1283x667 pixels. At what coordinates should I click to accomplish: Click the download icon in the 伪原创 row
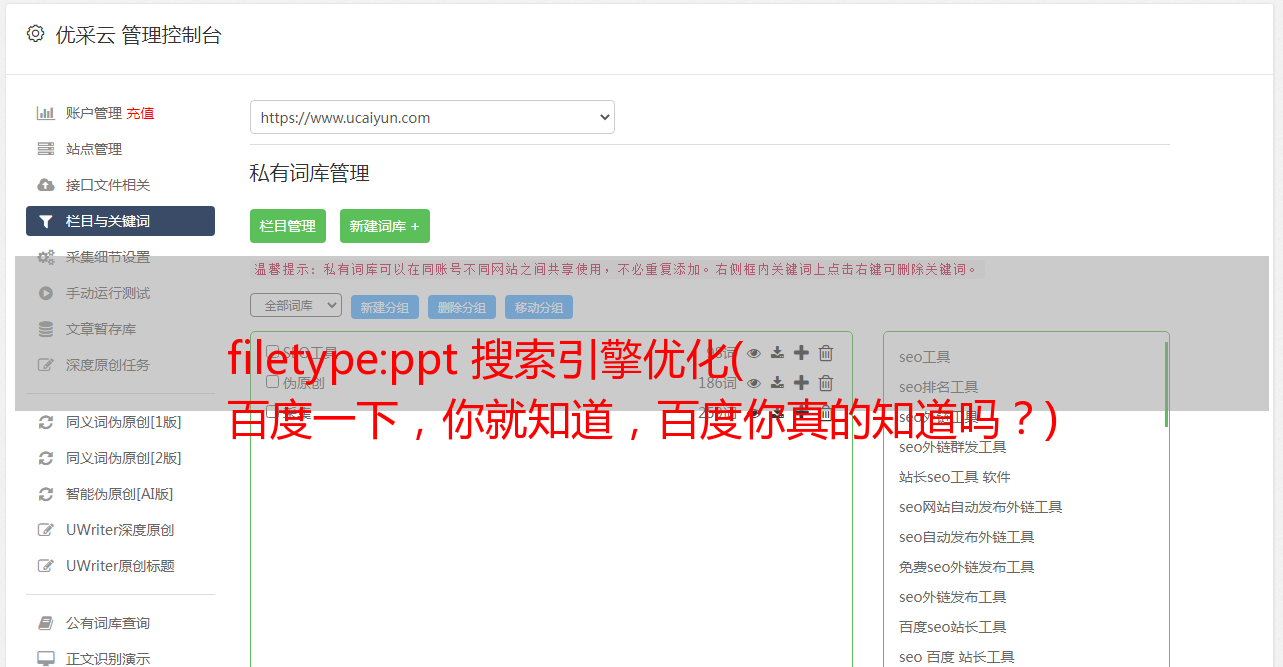[x=777, y=383]
